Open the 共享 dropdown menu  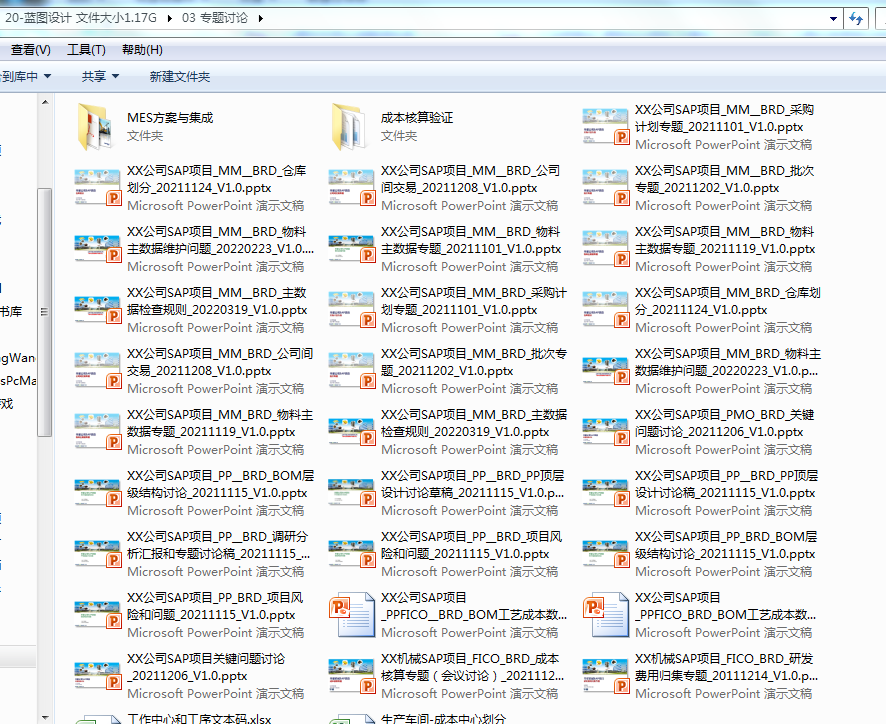coord(100,76)
